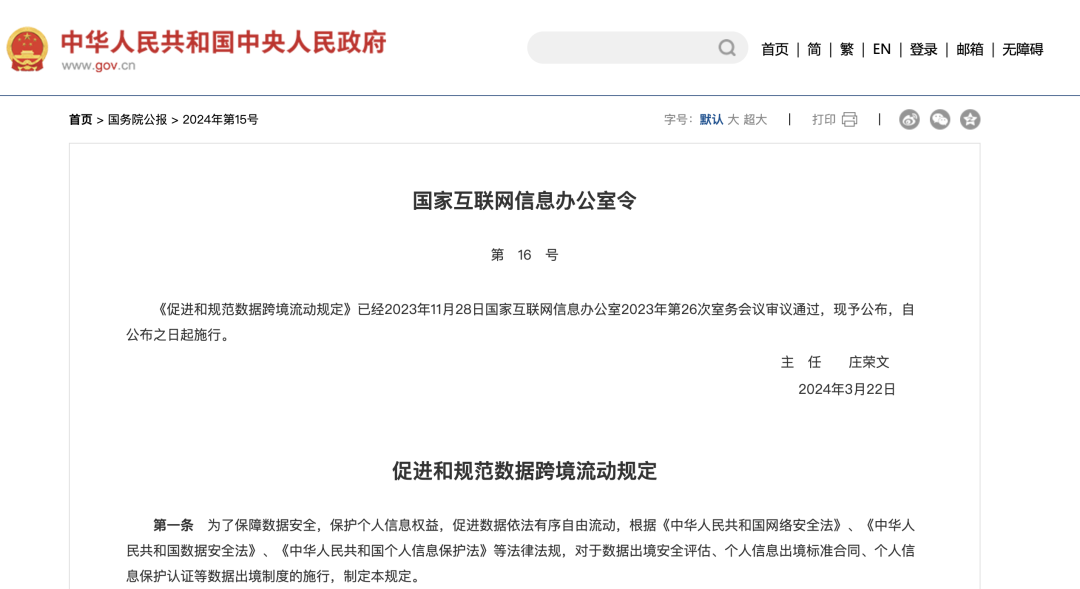Set font size to 大
Image resolution: width=1080 pixels, height=589 pixels.
(x=733, y=120)
